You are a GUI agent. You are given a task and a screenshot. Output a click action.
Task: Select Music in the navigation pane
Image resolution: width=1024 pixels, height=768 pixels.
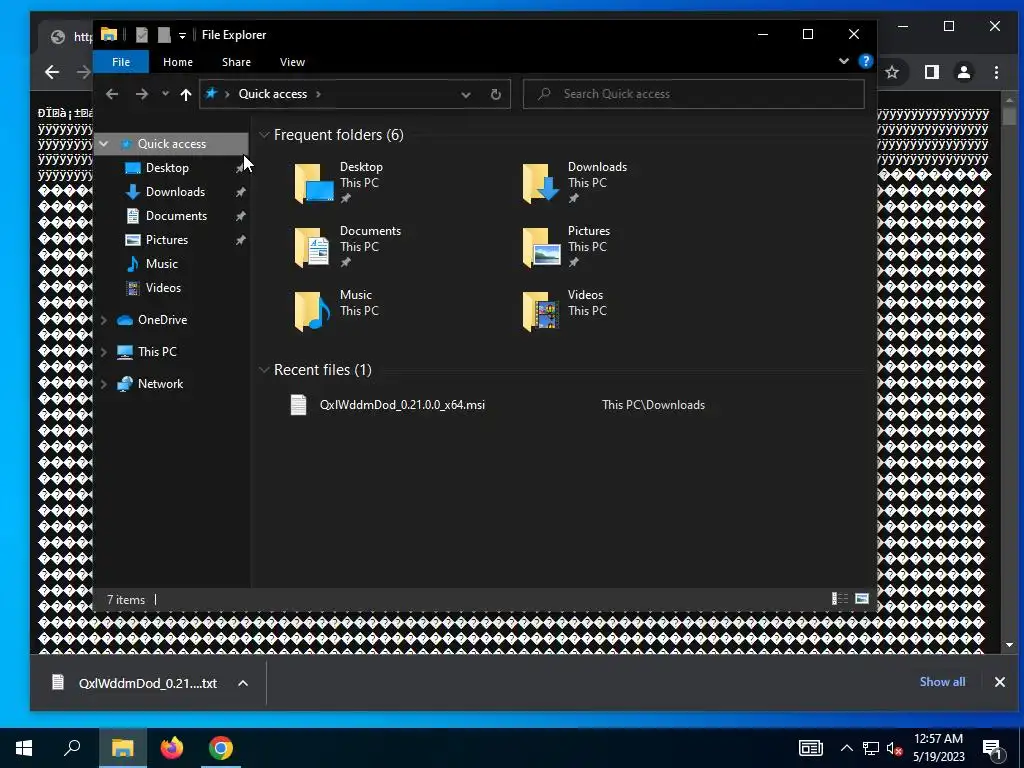pyautogui.click(x=161, y=264)
